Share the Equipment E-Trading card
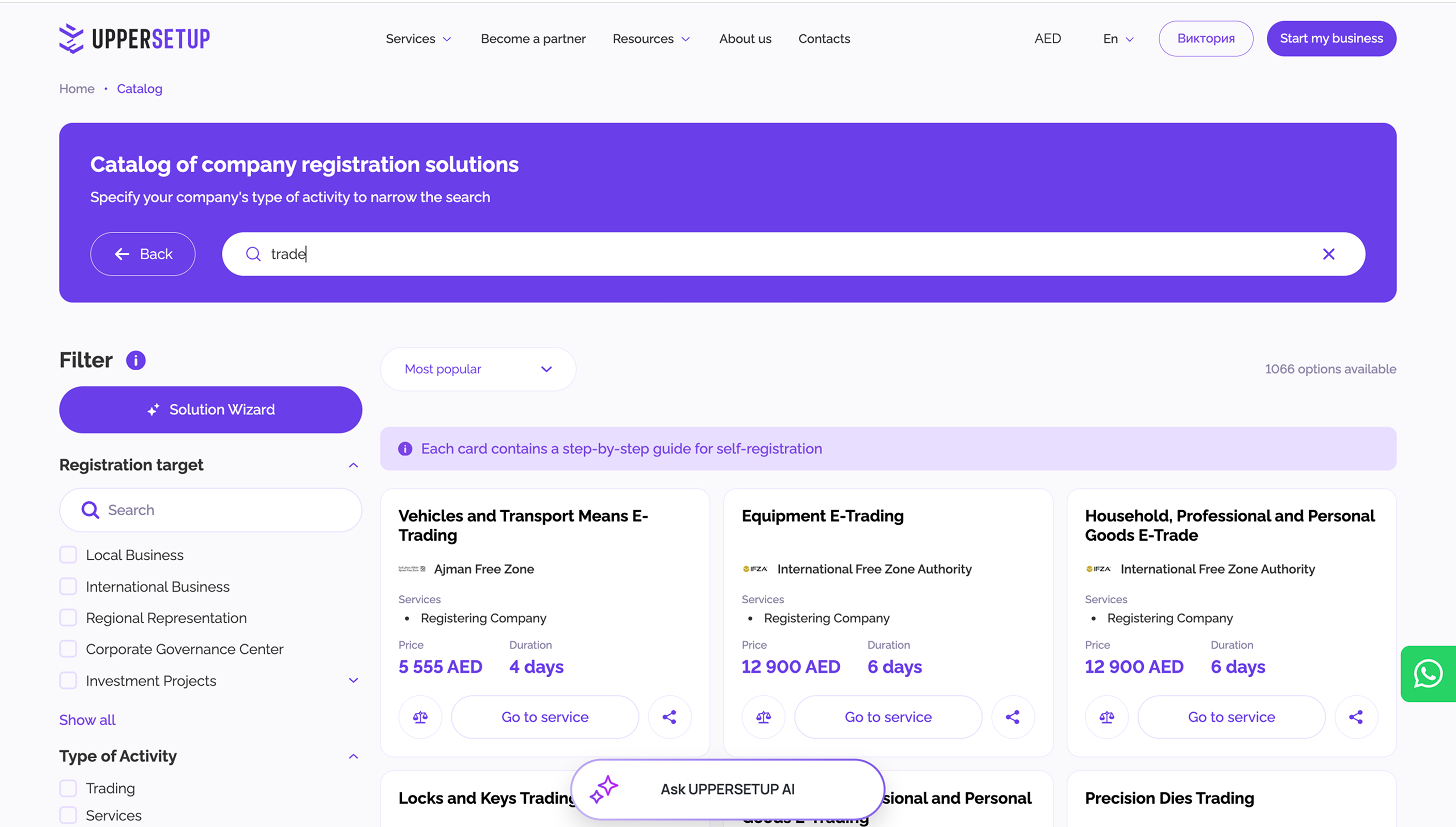Image resolution: width=1456 pixels, height=827 pixels. point(1012,717)
